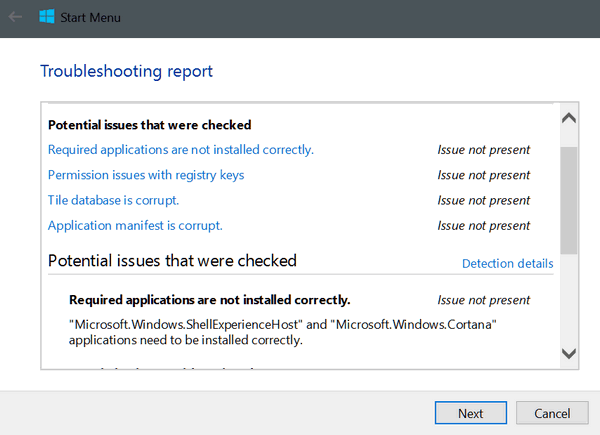This screenshot has width=600, height=435.
Task: Open 'Permission issues with registry keys' link
Action: coord(146,175)
